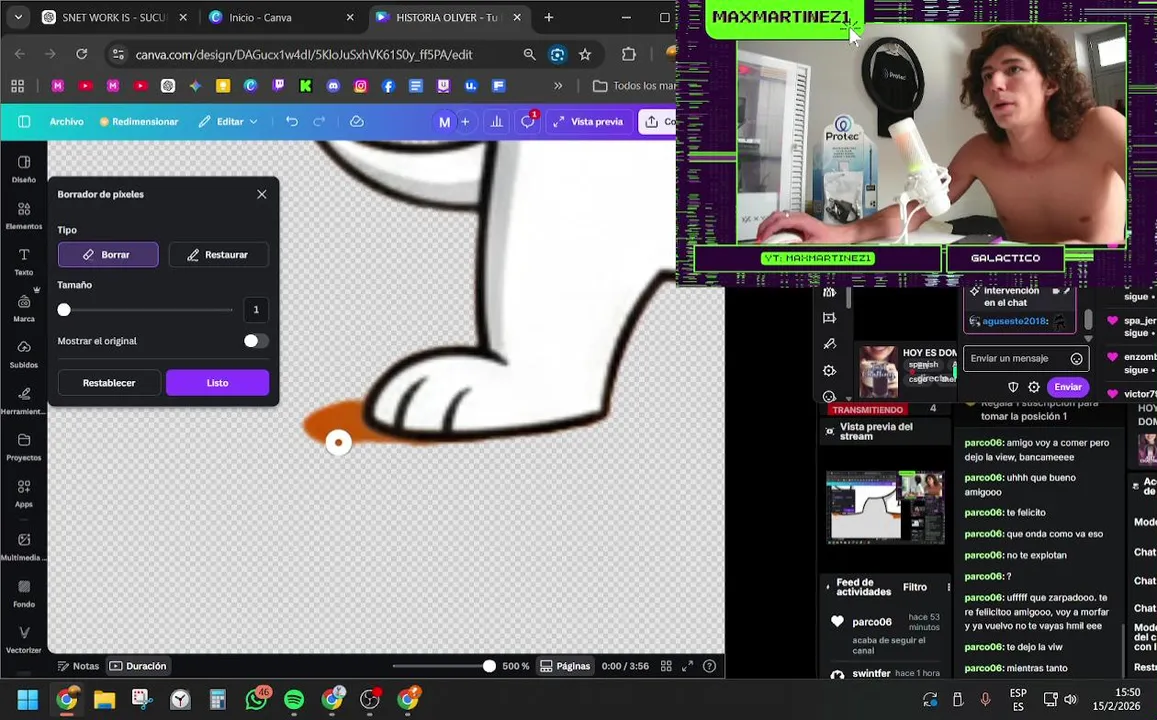
Task: Open the comments icon with notification badge
Action: 528,122
